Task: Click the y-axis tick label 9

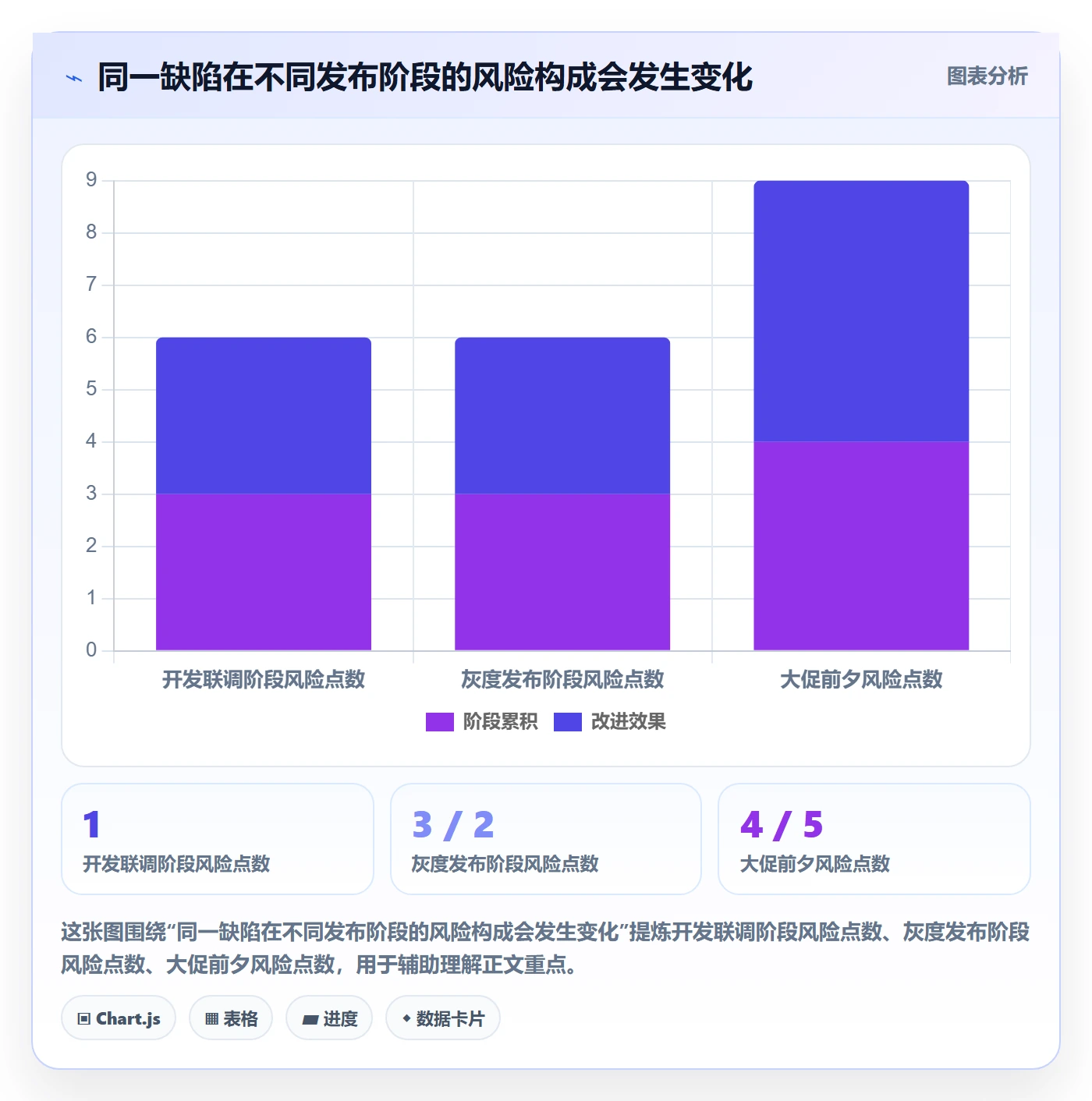Action: click(91, 180)
